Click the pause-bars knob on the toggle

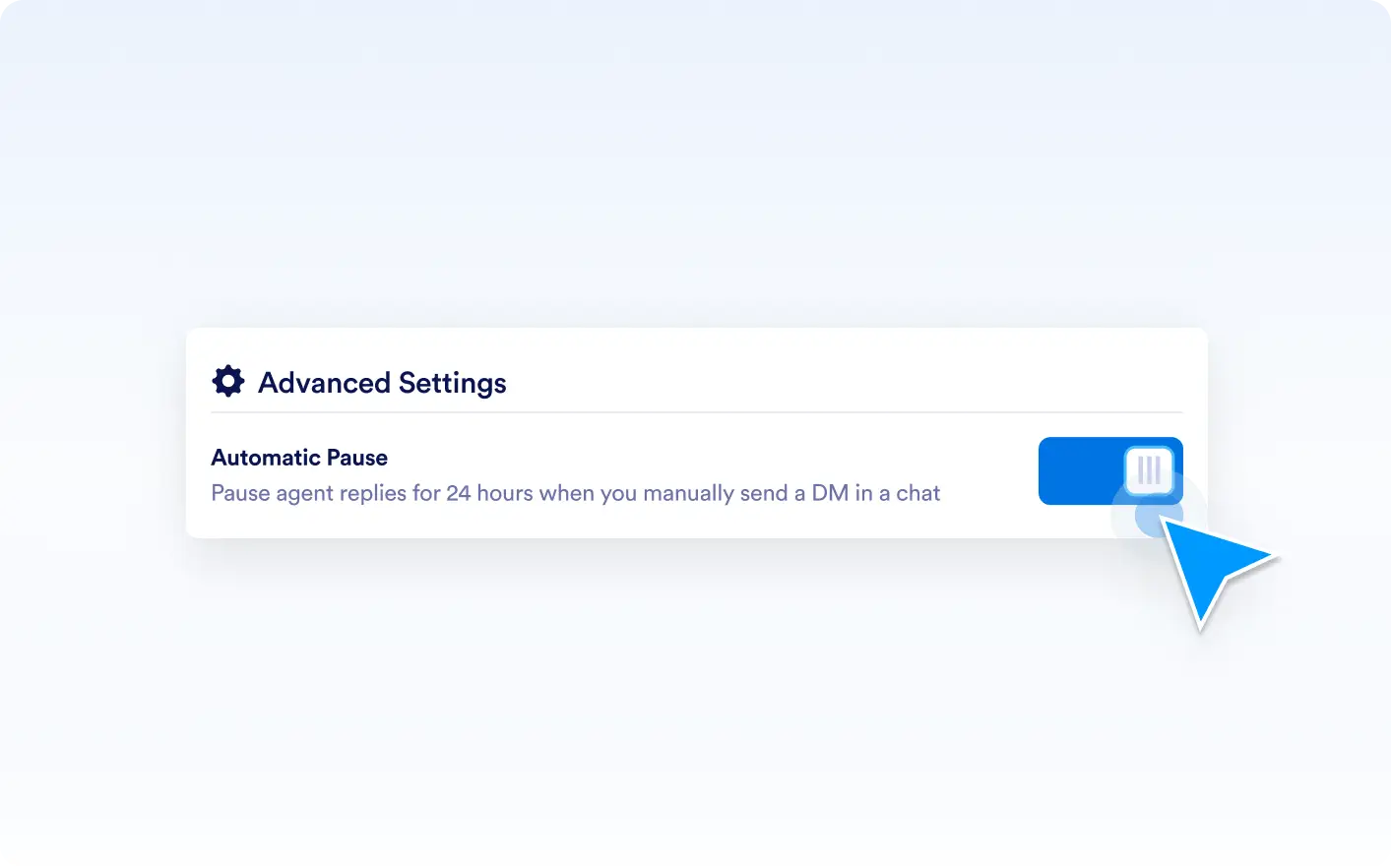coord(1149,470)
